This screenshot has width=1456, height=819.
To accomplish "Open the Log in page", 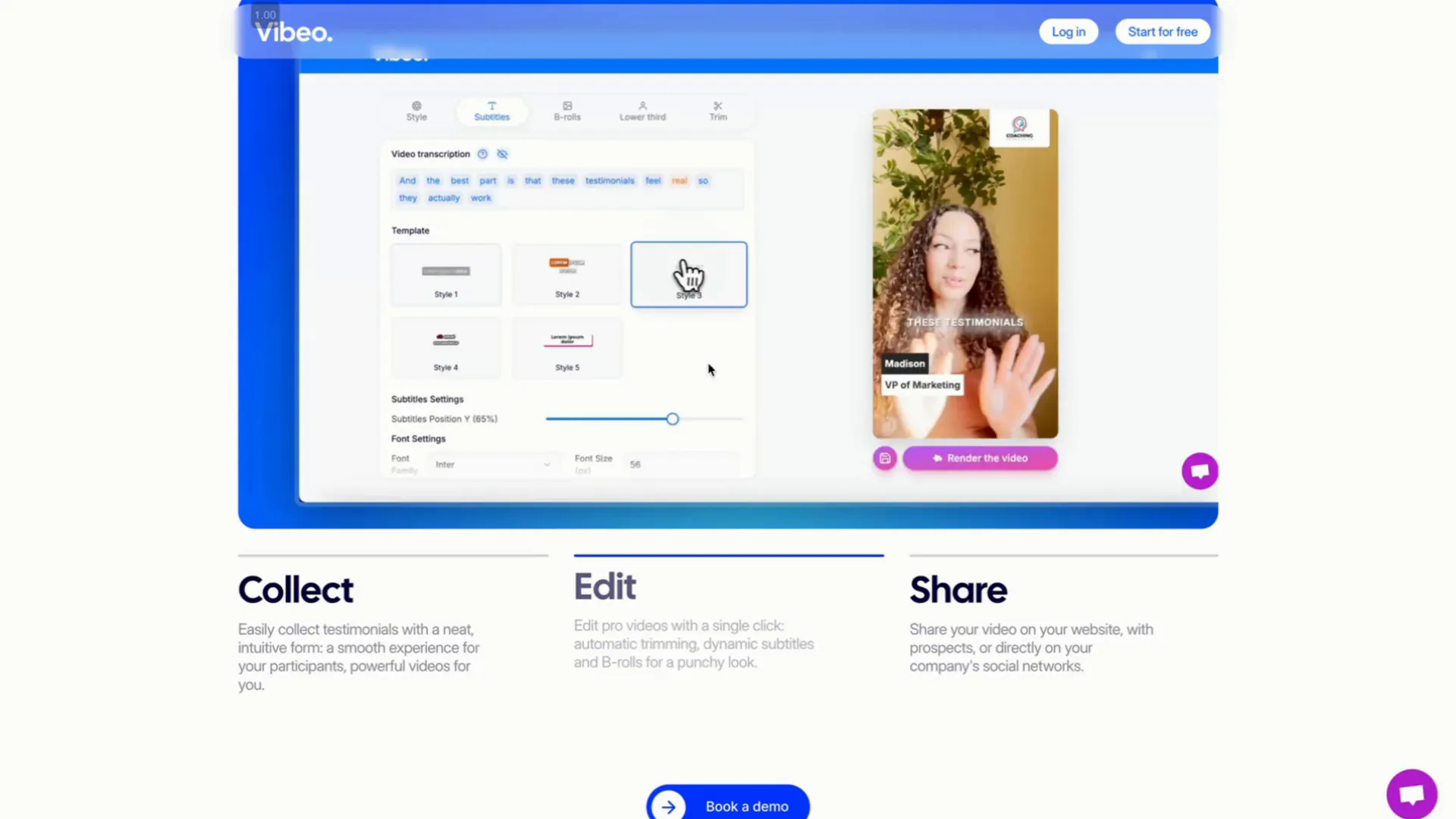I will tap(1068, 32).
